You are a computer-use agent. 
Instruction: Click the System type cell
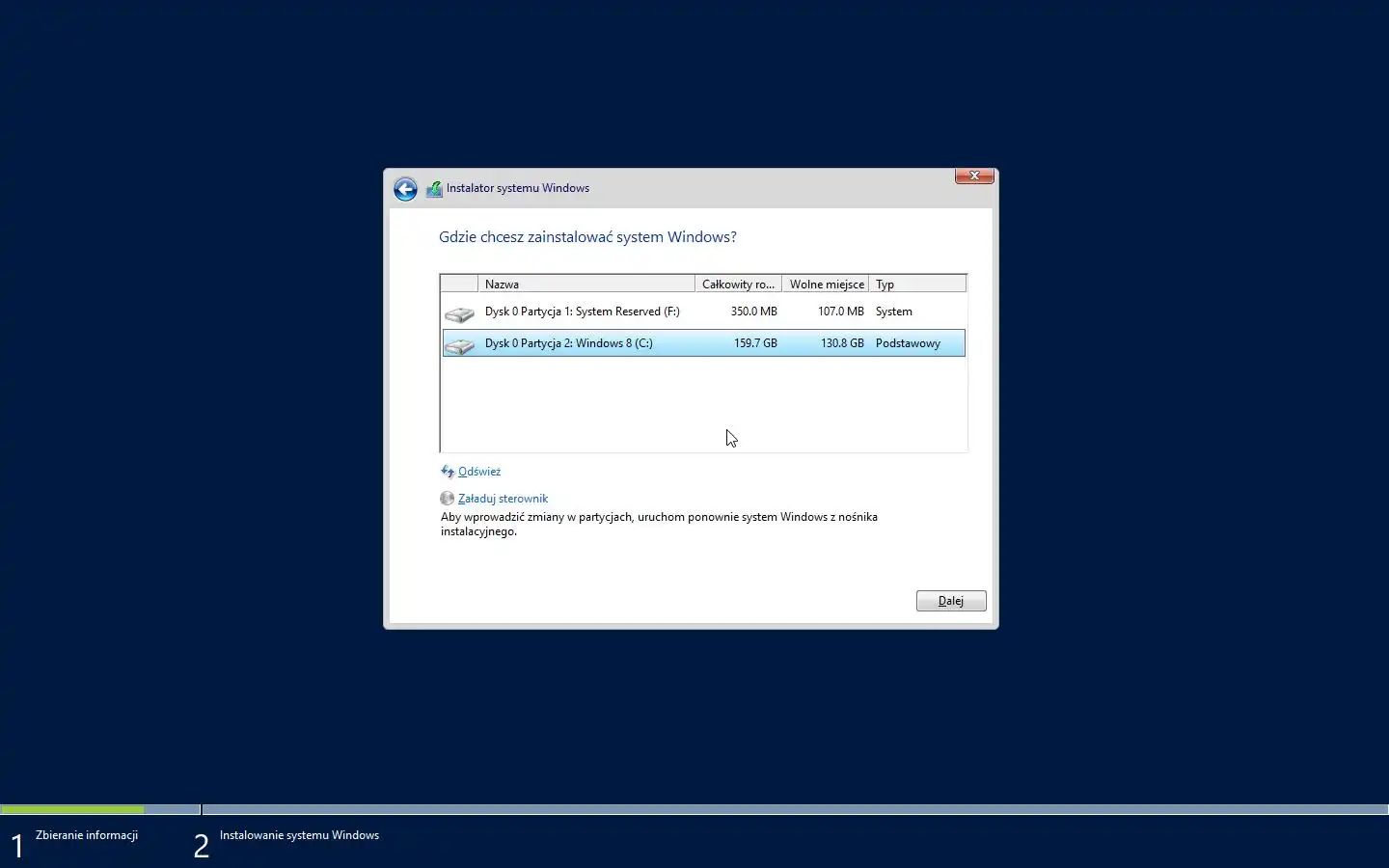(x=894, y=312)
